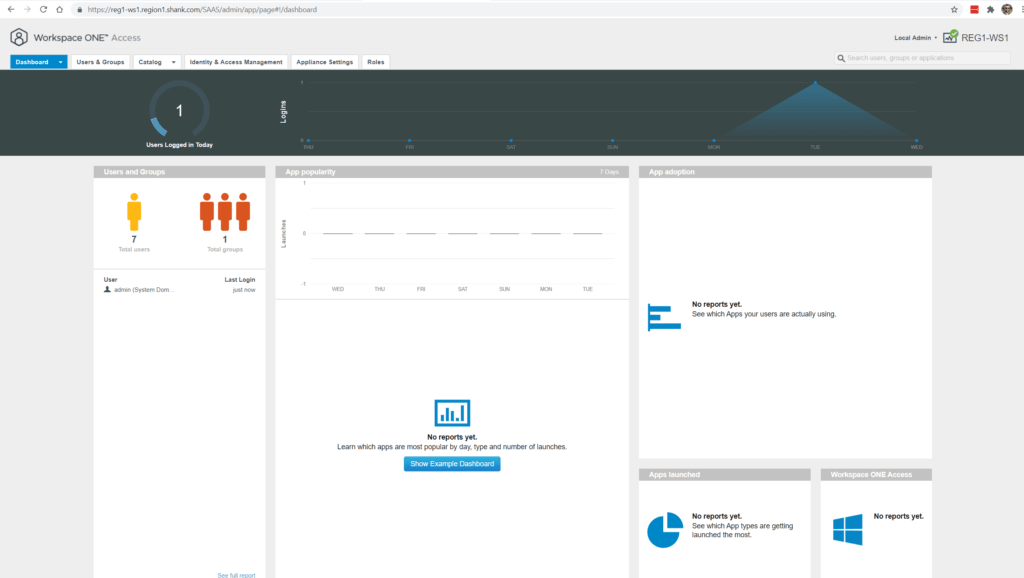
Task: Click the REG1-WS1 tenant status icon
Action: coord(950,37)
